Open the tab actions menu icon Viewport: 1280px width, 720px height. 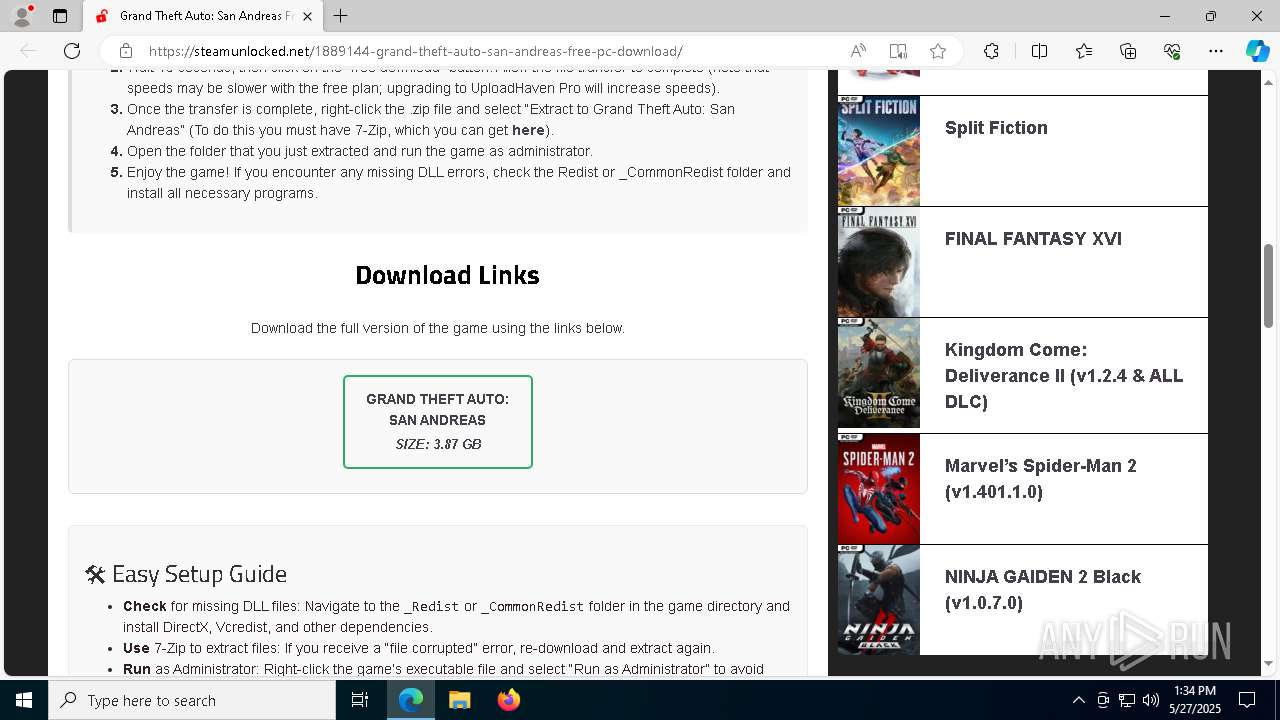click(x=60, y=16)
